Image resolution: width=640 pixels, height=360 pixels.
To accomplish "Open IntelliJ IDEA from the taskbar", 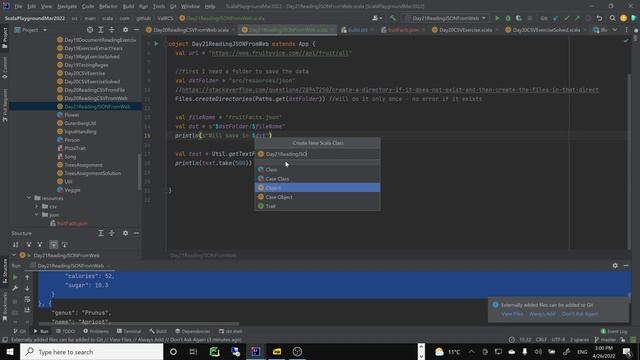I will point(256,351).
